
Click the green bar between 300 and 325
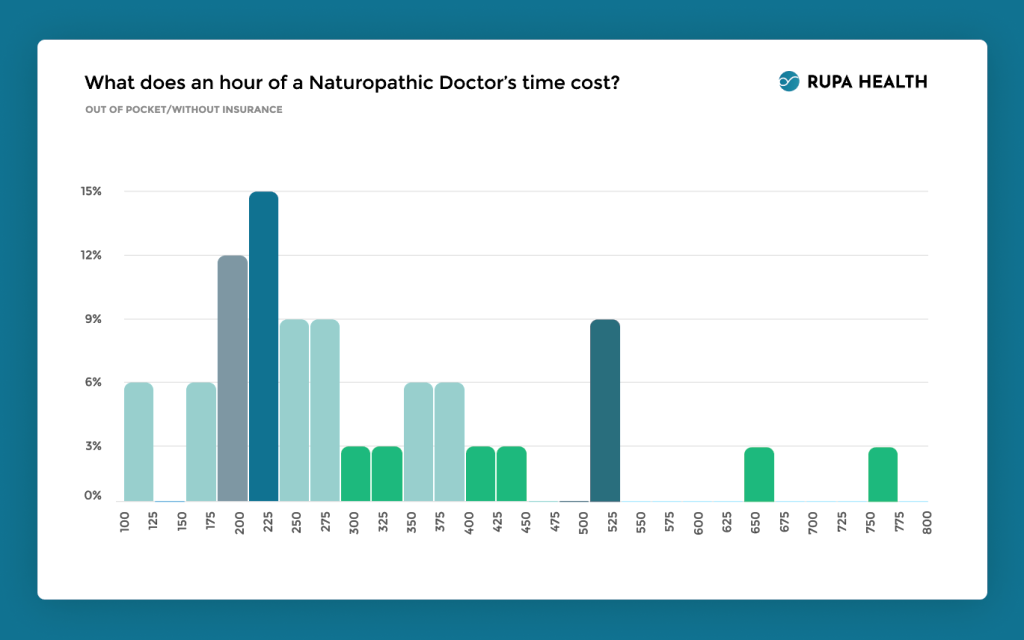pos(355,474)
